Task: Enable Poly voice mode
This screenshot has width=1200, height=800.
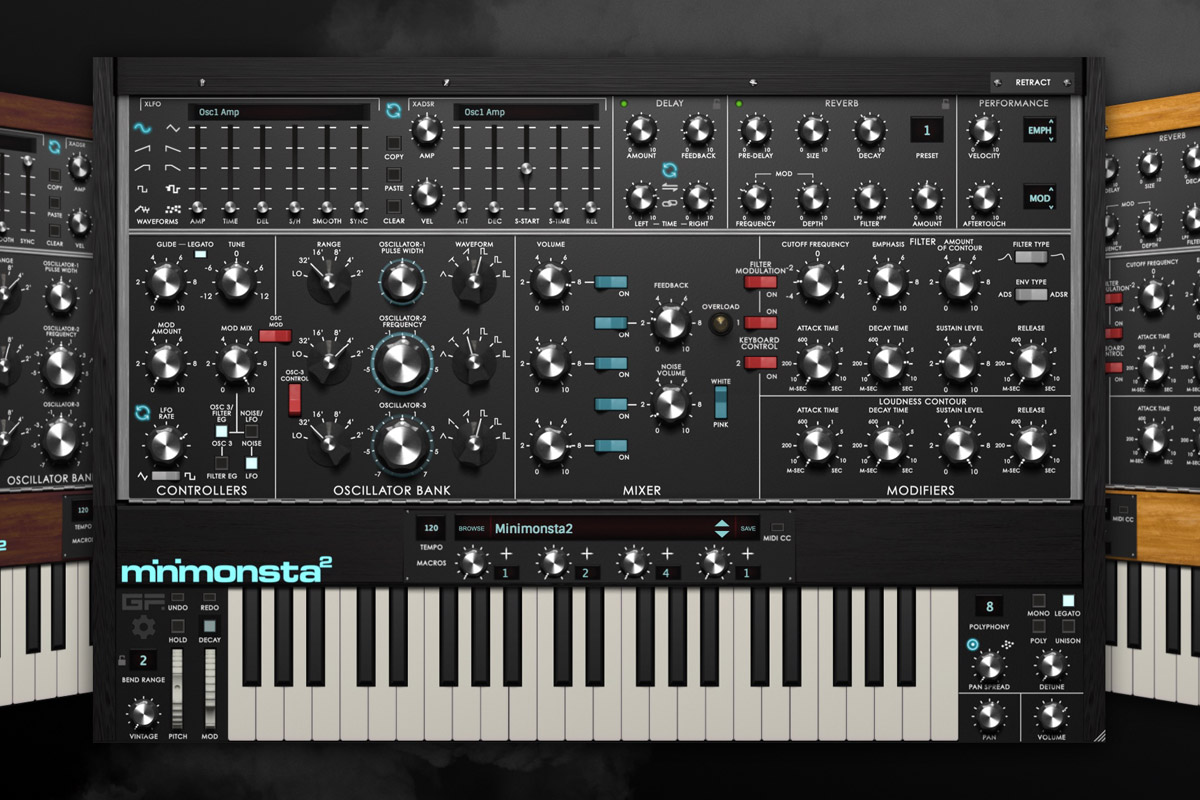Action: pyautogui.click(x=1038, y=626)
